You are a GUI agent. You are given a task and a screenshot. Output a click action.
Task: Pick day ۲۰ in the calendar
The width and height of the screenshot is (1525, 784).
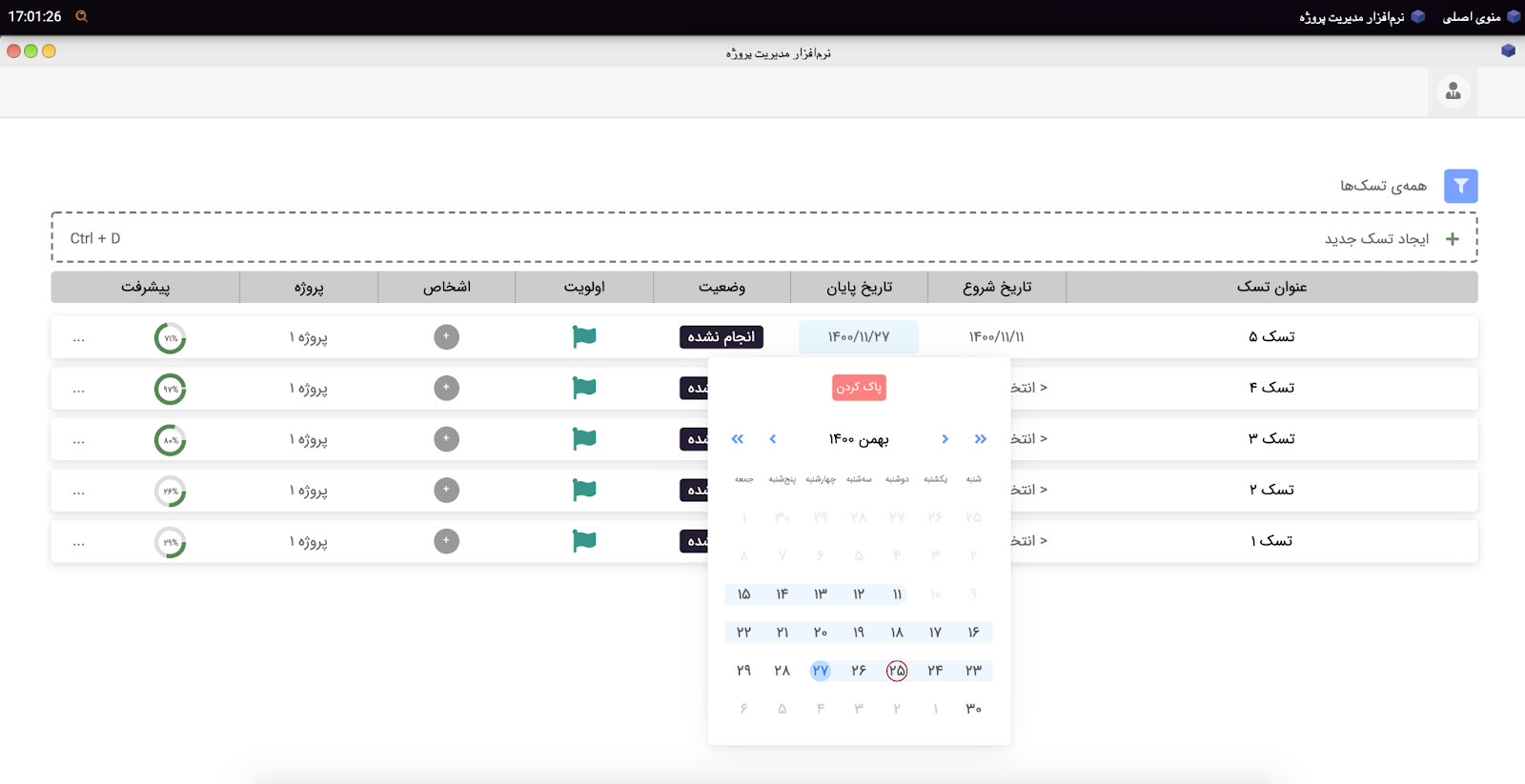coord(821,633)
